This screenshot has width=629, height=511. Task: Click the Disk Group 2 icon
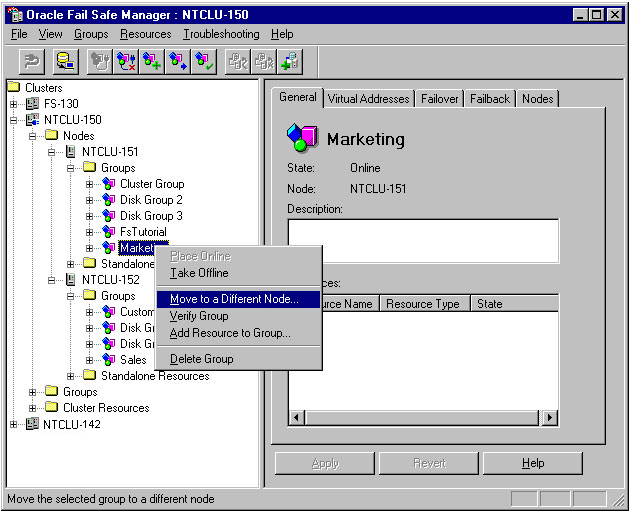pos(108,200)
